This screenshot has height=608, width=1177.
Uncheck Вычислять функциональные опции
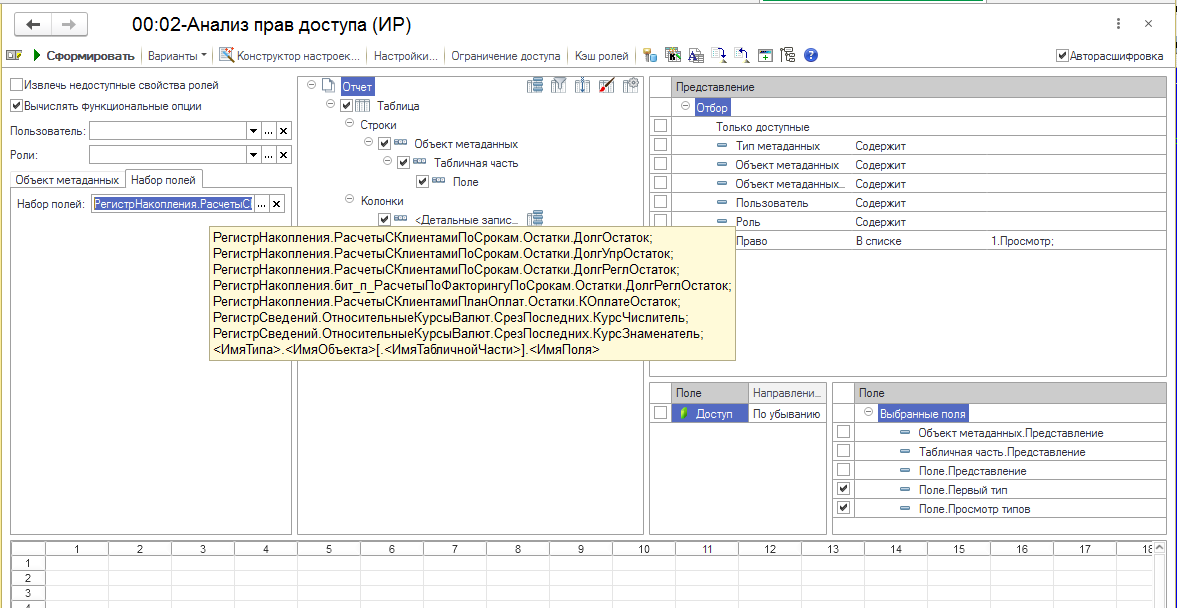[x=17, y=106]
